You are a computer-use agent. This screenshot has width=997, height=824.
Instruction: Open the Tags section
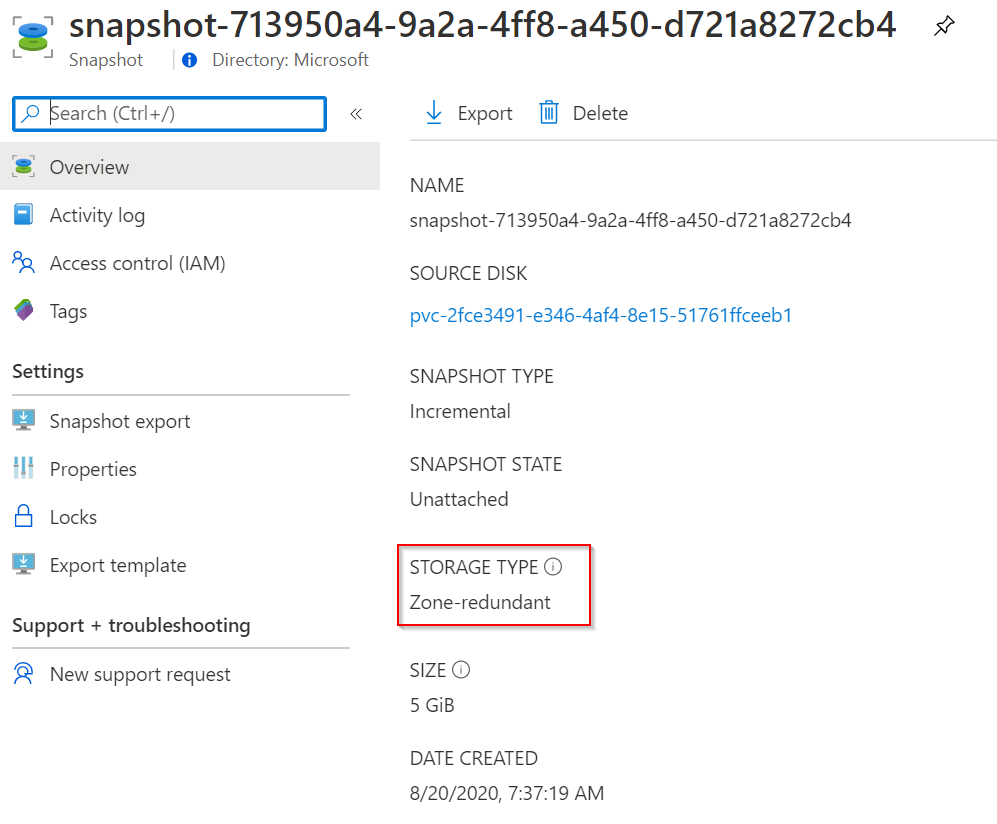[68, 311]
